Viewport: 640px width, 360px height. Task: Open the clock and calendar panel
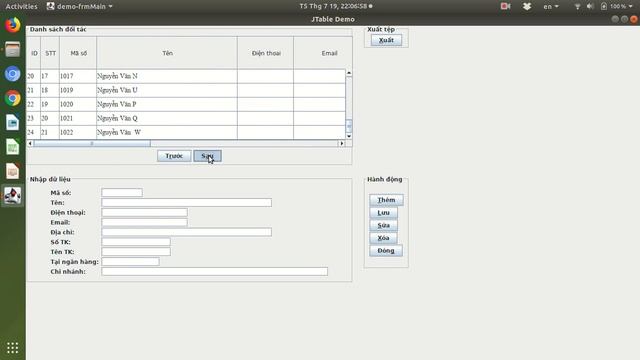tap(336, 6)
